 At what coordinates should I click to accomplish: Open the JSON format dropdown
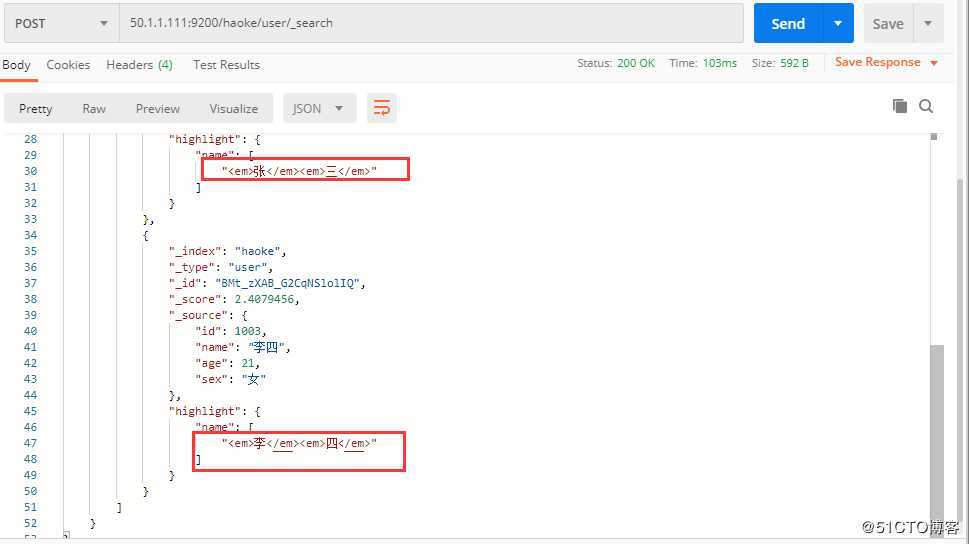pyautogui.click(x=318, y=108)
